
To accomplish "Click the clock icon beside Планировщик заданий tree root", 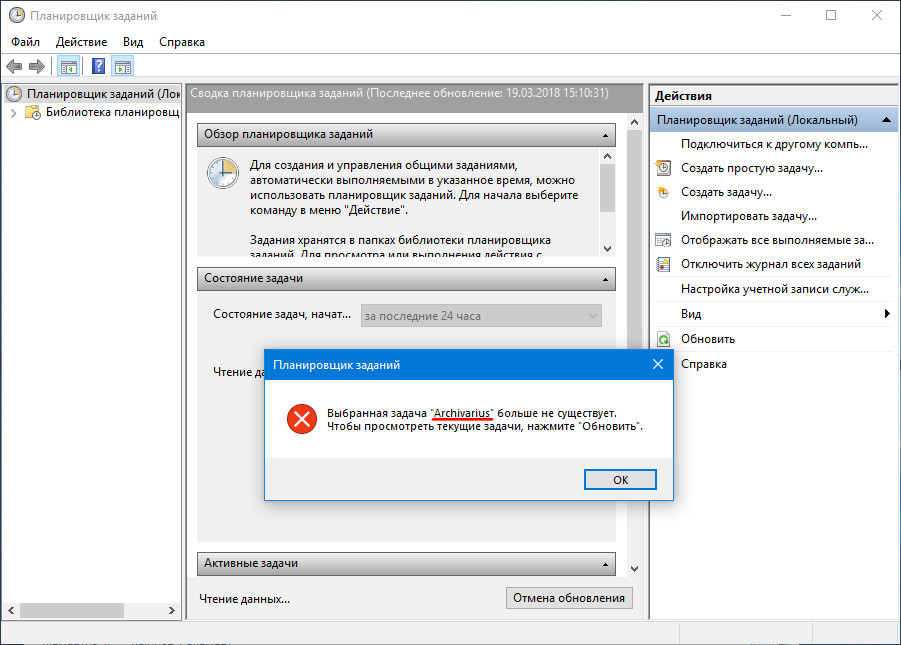I will coord(14,94).
